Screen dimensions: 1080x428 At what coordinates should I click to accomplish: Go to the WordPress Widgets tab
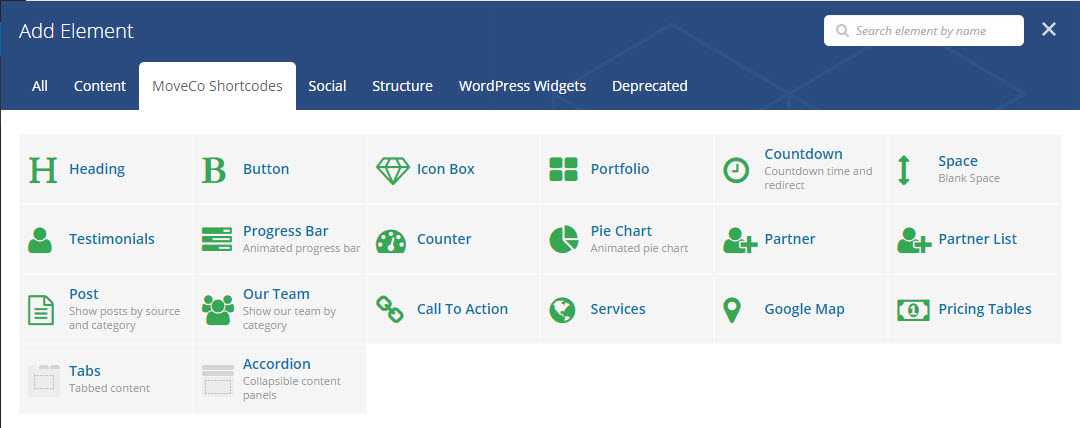tap(522, 86)
